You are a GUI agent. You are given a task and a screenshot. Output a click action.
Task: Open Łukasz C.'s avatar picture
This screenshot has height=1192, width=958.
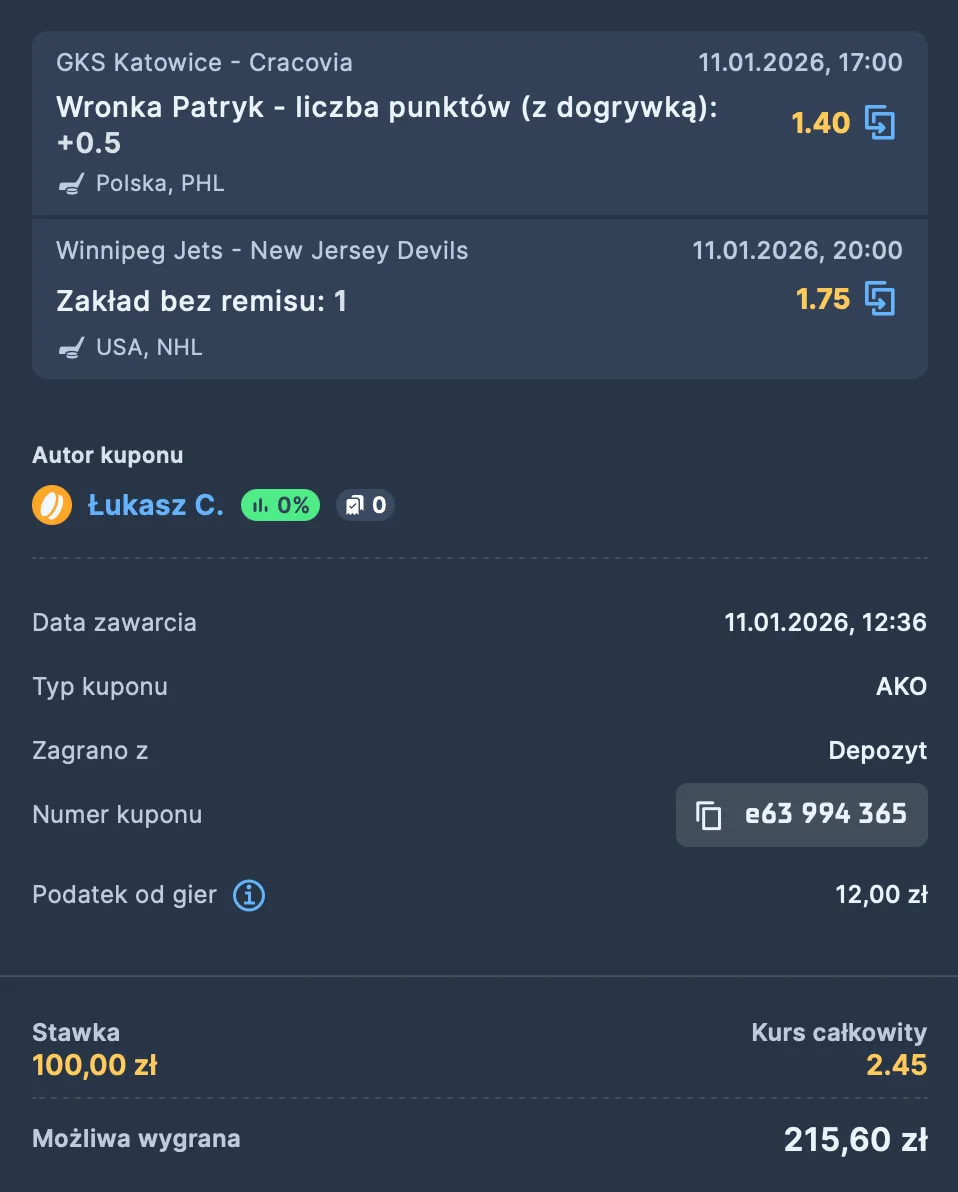tap(52, 505)
